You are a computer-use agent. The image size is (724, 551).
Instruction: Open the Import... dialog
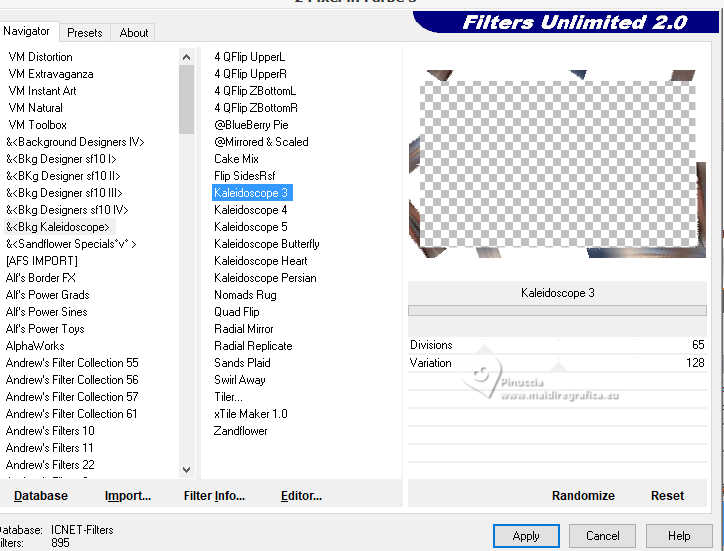click(x=128, y=496)
